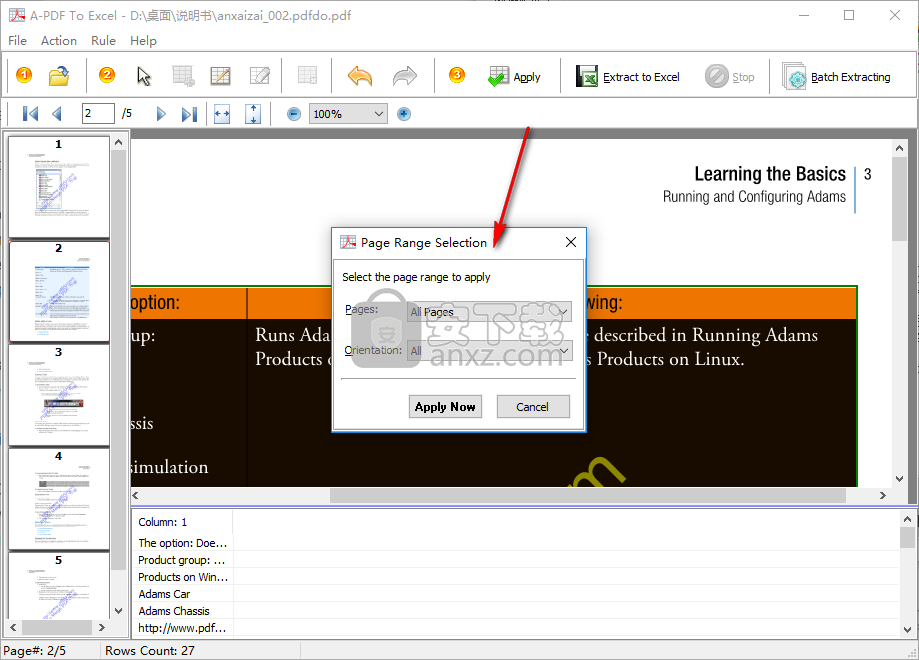The width and height of the screenshot is (919, 660).
Task: Click thumbnail panel scroll up arrow
Action: click(x=118, y=142)
